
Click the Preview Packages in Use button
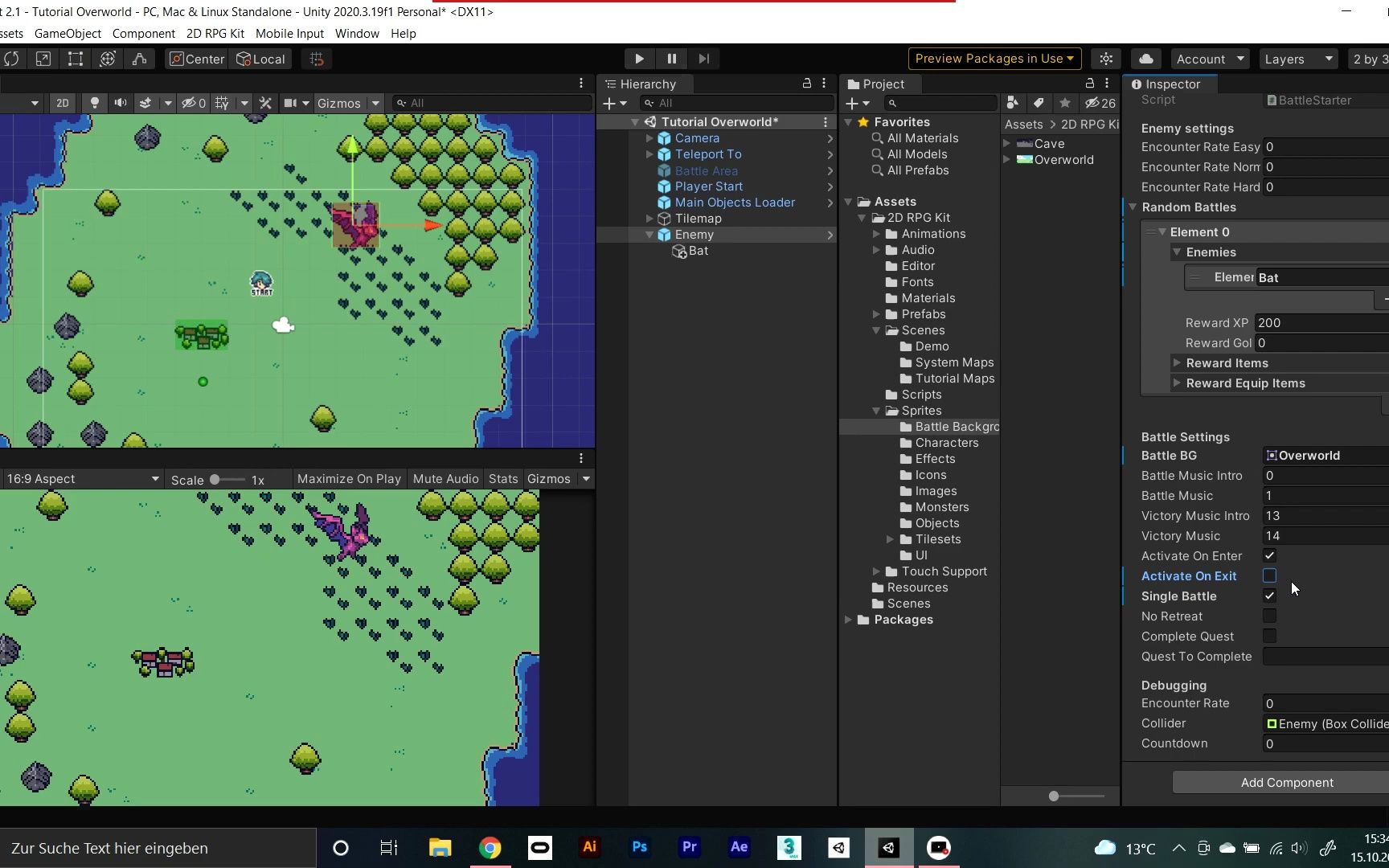click(x=994, y=58)
